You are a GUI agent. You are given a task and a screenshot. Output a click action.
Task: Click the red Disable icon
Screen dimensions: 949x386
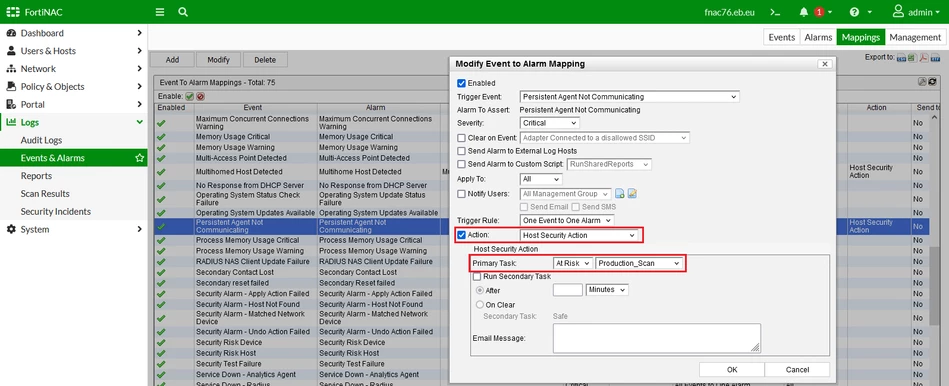200,96
